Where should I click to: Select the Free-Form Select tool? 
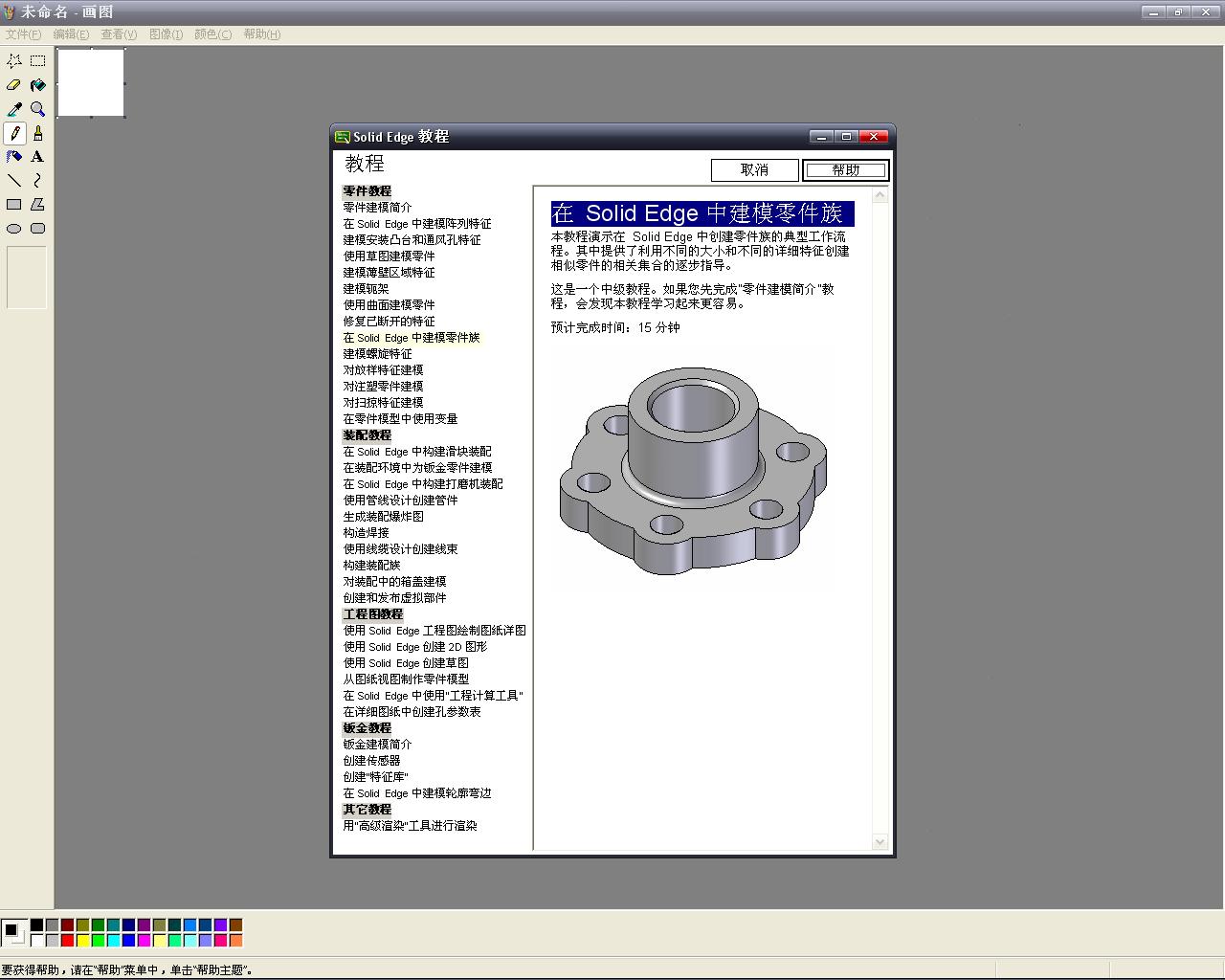14,61
